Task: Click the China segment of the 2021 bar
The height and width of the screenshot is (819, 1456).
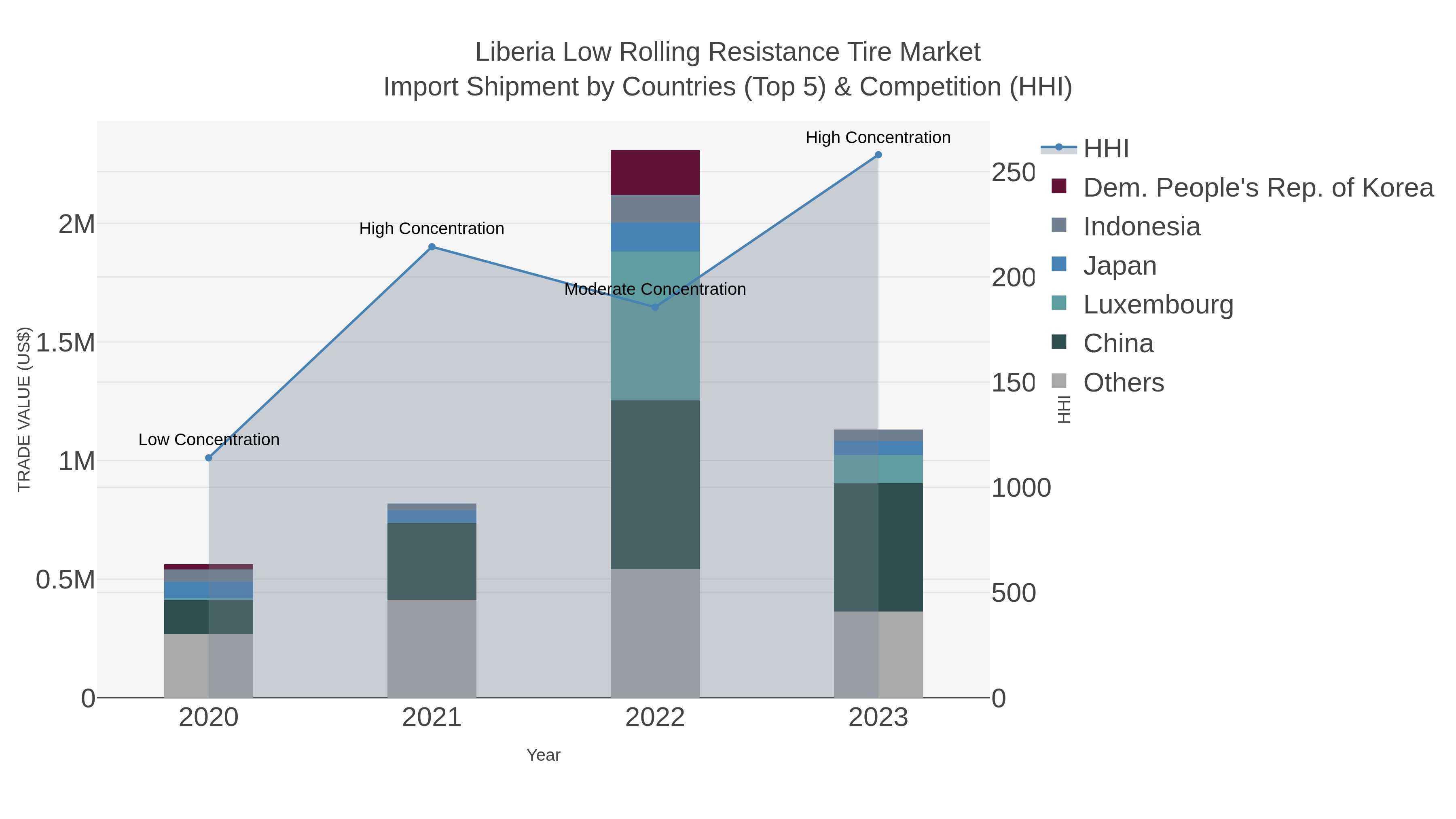Action: click(432, 561)
